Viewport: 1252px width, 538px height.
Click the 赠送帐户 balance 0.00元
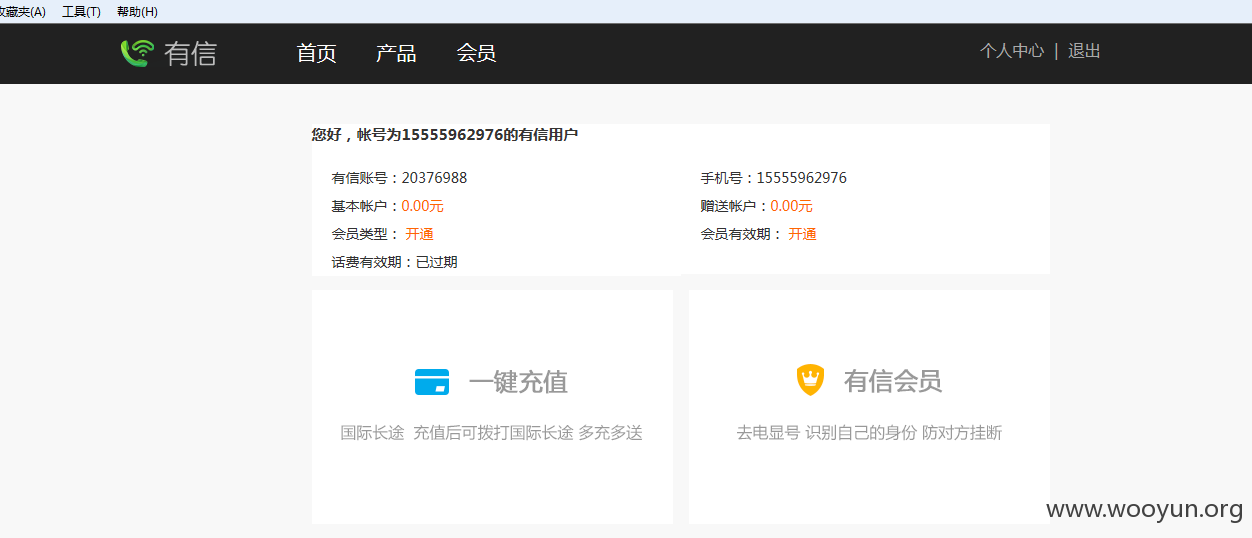[791, 206]
